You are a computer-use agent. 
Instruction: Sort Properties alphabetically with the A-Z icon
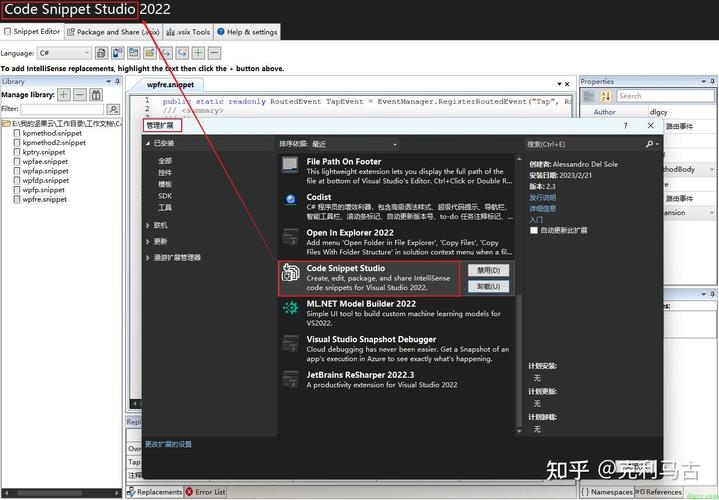606,96
